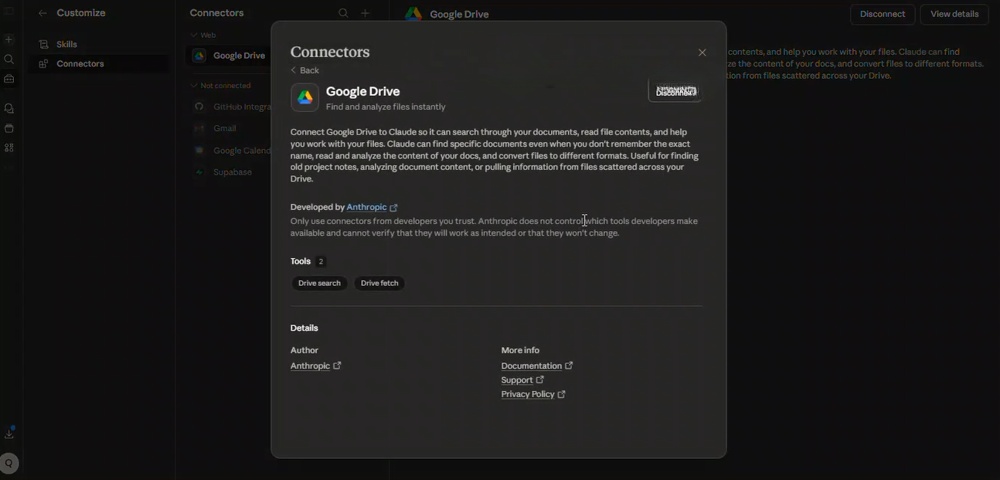Click the Gmail logo in the list
This screenshot has width=1000, height=480.
pyautogui.click(x=200, y=128)
